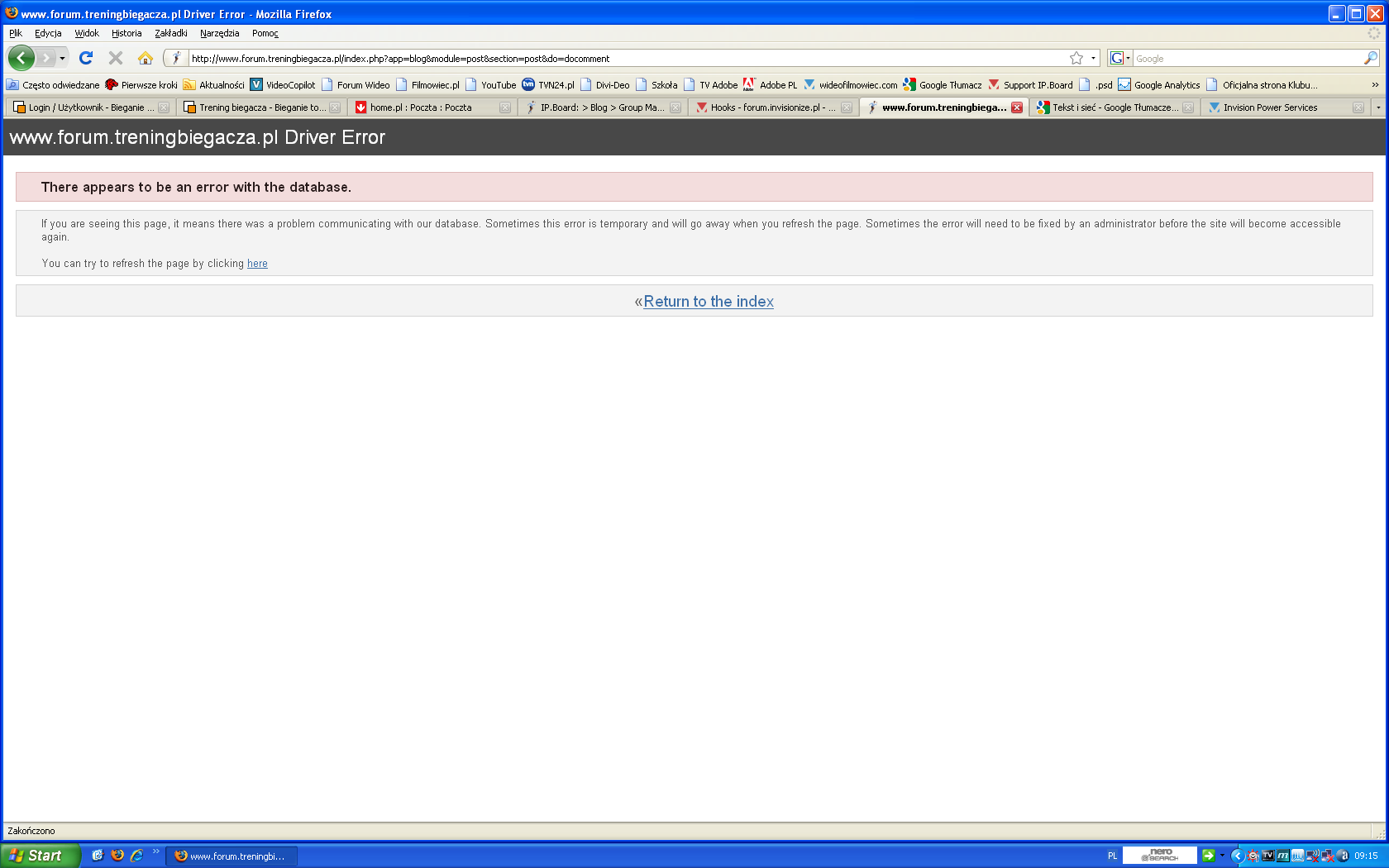Close the active www.forum.treningbiega tab
Viewport: 1389px width, 868px height.
1017,107
